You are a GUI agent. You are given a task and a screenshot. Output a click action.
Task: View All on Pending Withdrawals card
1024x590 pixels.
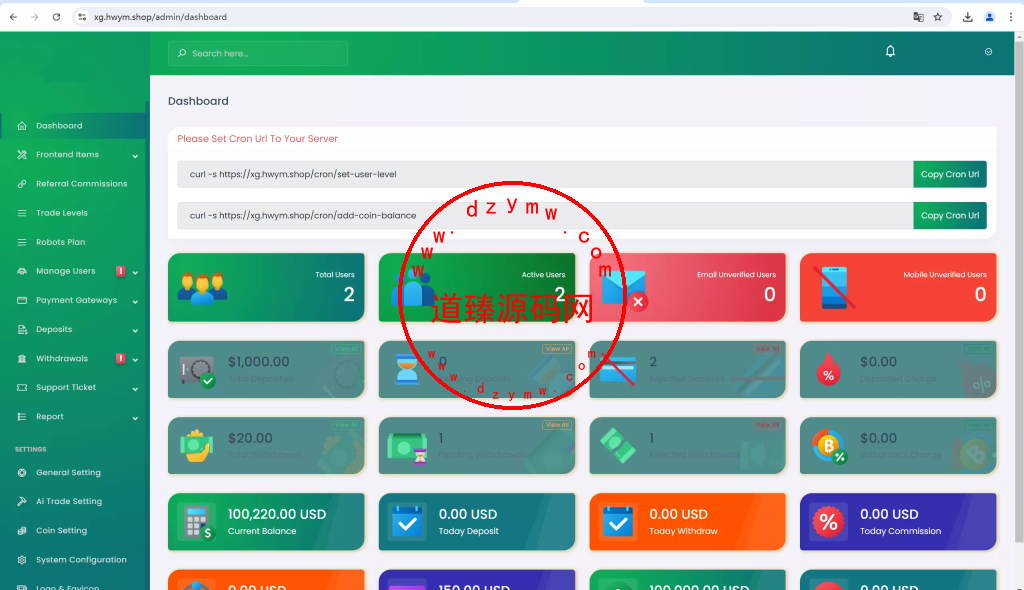click(557, 425)
